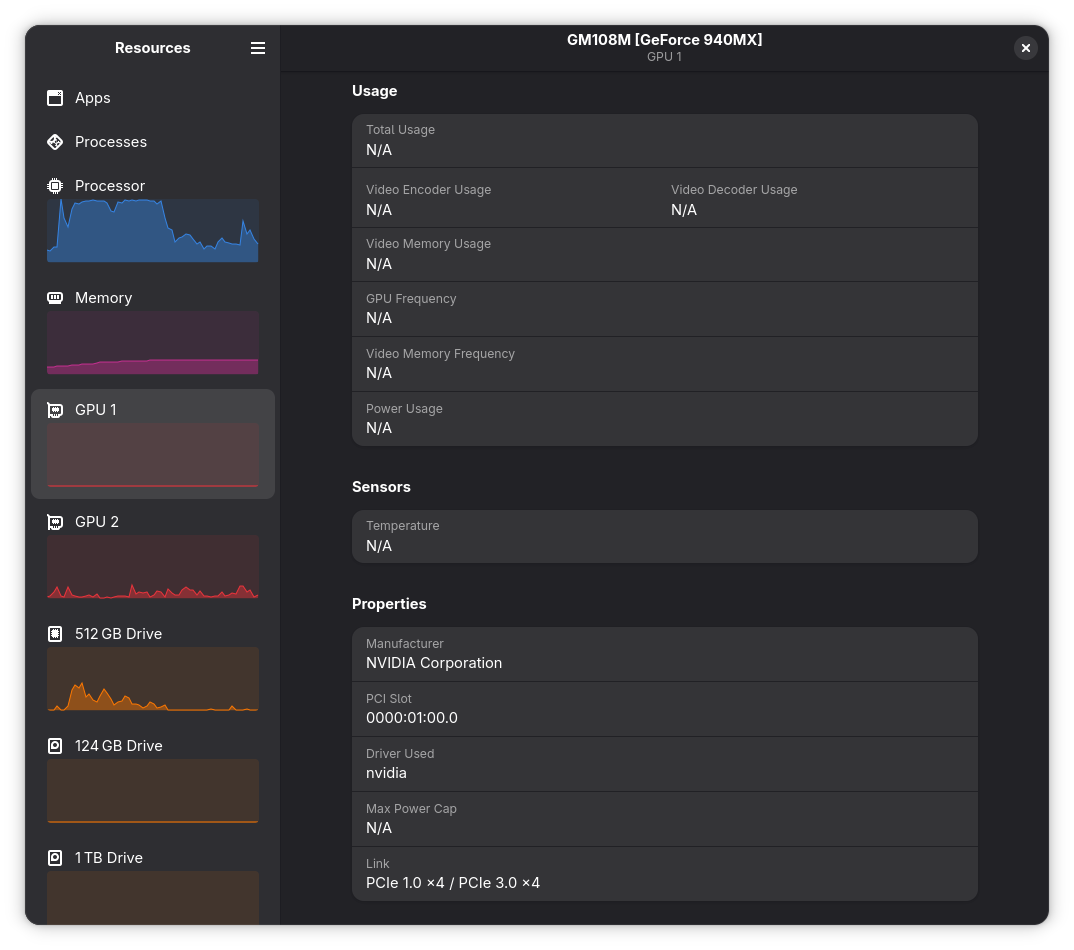The width and height of the screenshot is (1074, 950).
Task: Click the 1 TB Drive icon
Action: click(x=55, y=858)
